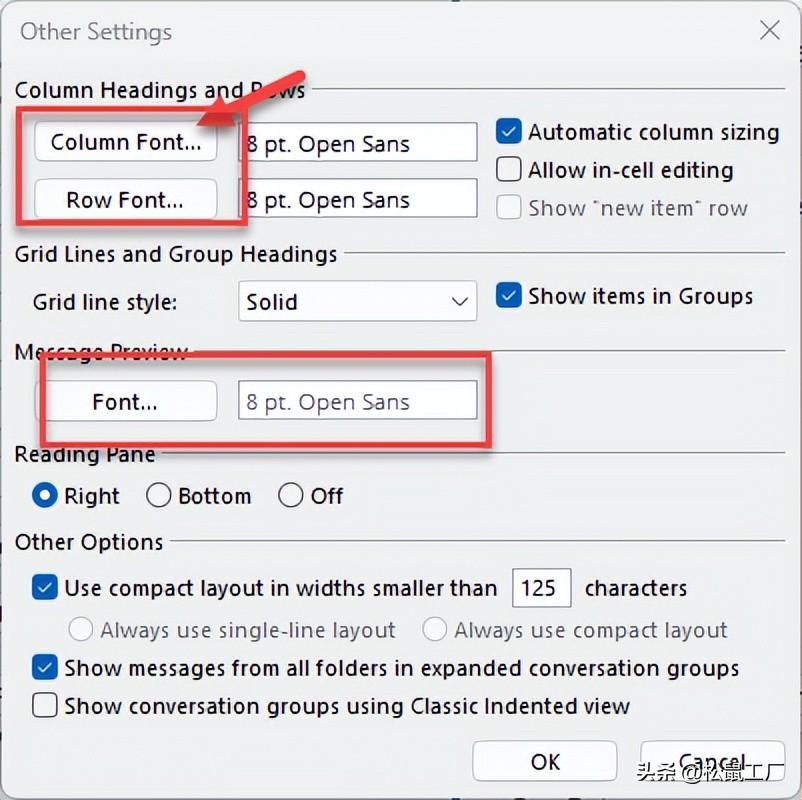The height and width of the screenshot is (800, 802).
Task: Click the characters width input field
Action: click(541, 588)
